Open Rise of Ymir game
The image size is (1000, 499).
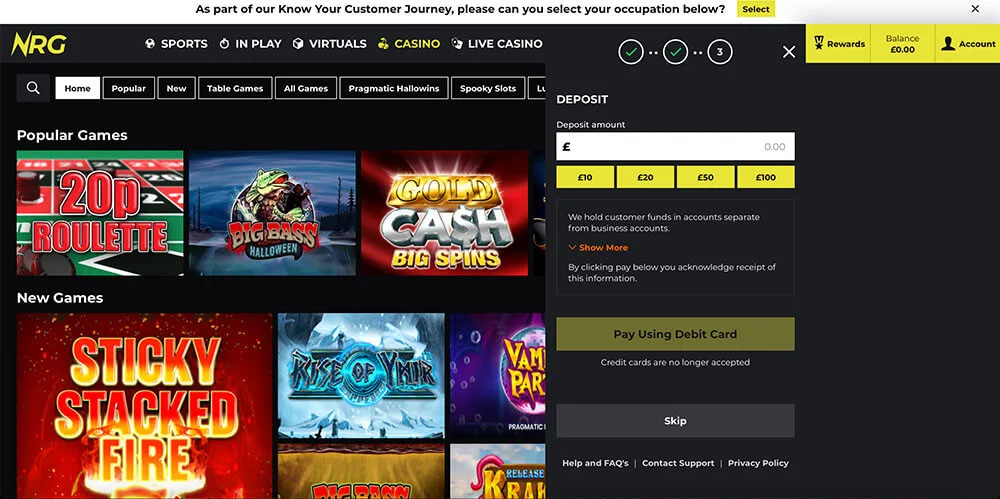coord(361,376)
